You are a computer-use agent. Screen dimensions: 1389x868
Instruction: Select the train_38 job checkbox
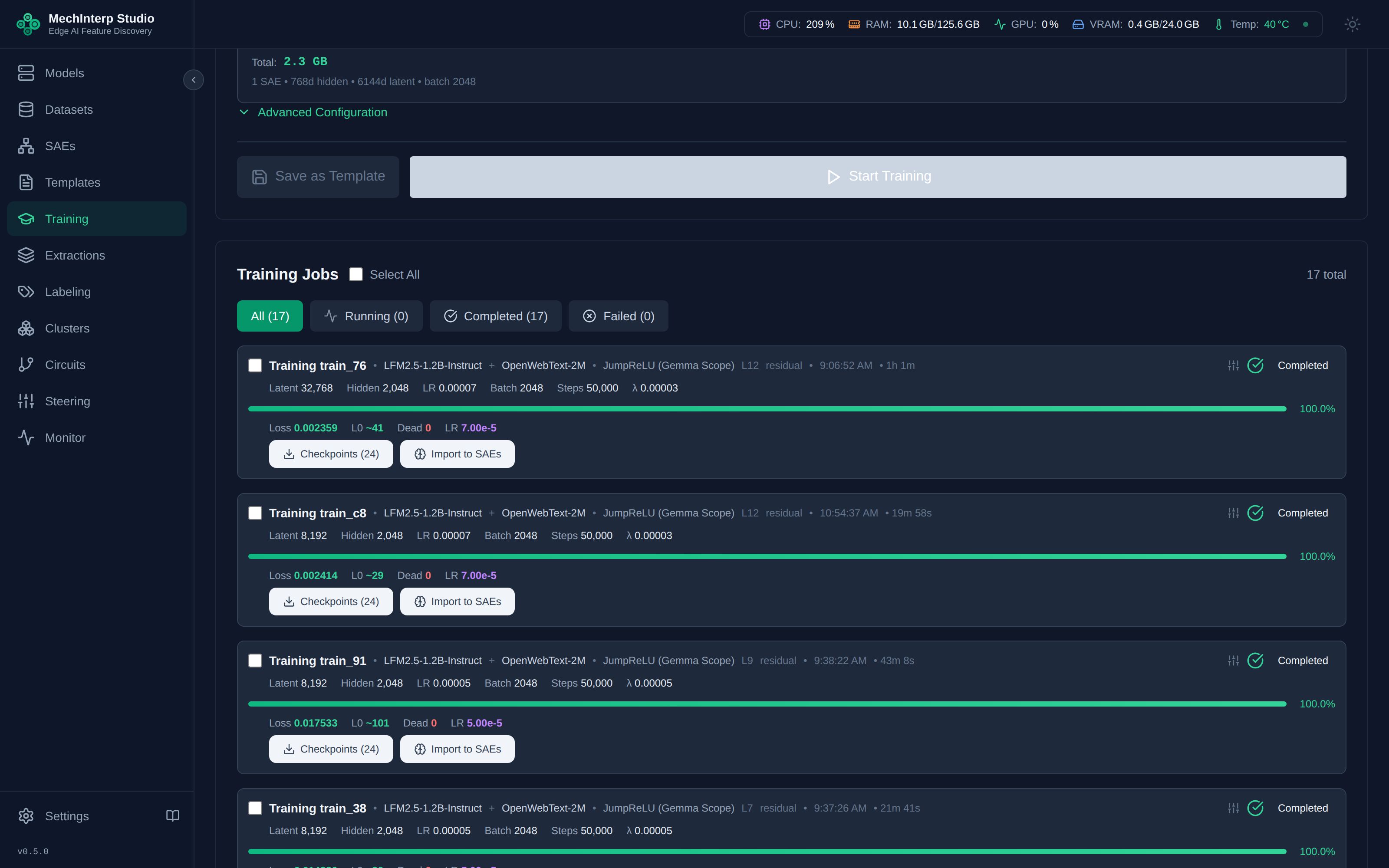[255, 808]
